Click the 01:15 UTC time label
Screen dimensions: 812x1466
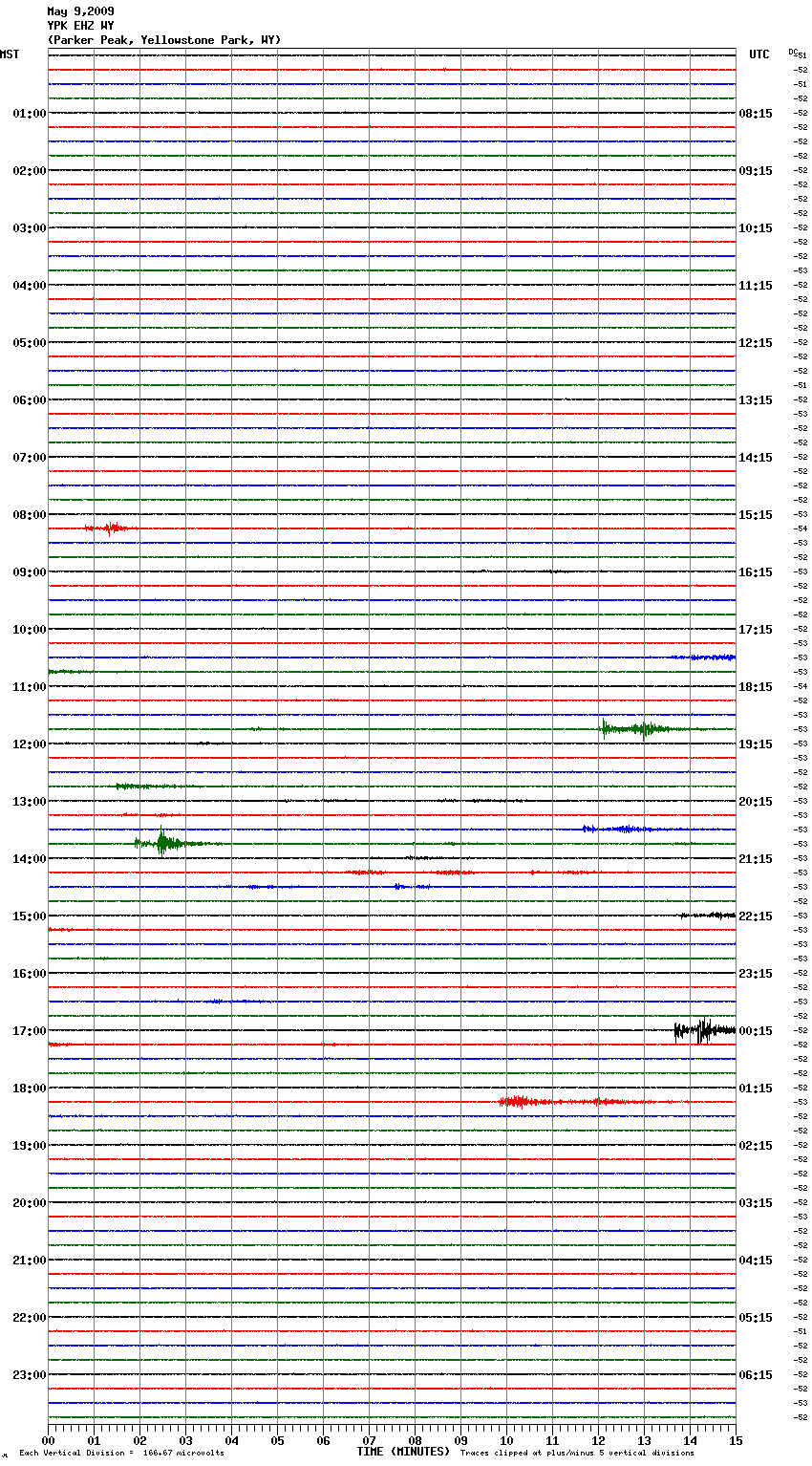[756, 1089]
